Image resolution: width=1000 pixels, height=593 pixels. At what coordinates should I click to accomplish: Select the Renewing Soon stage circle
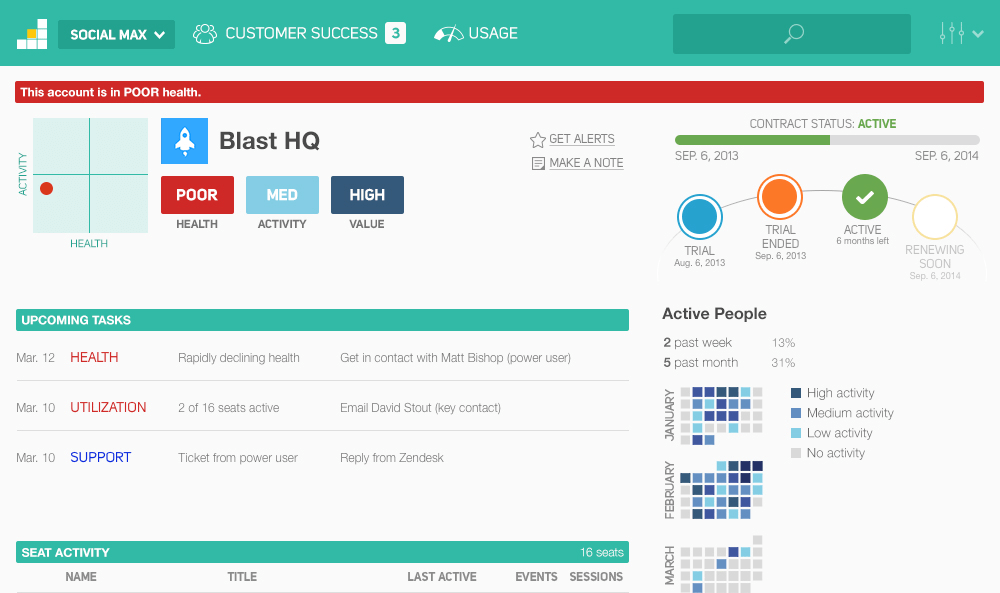934,217
